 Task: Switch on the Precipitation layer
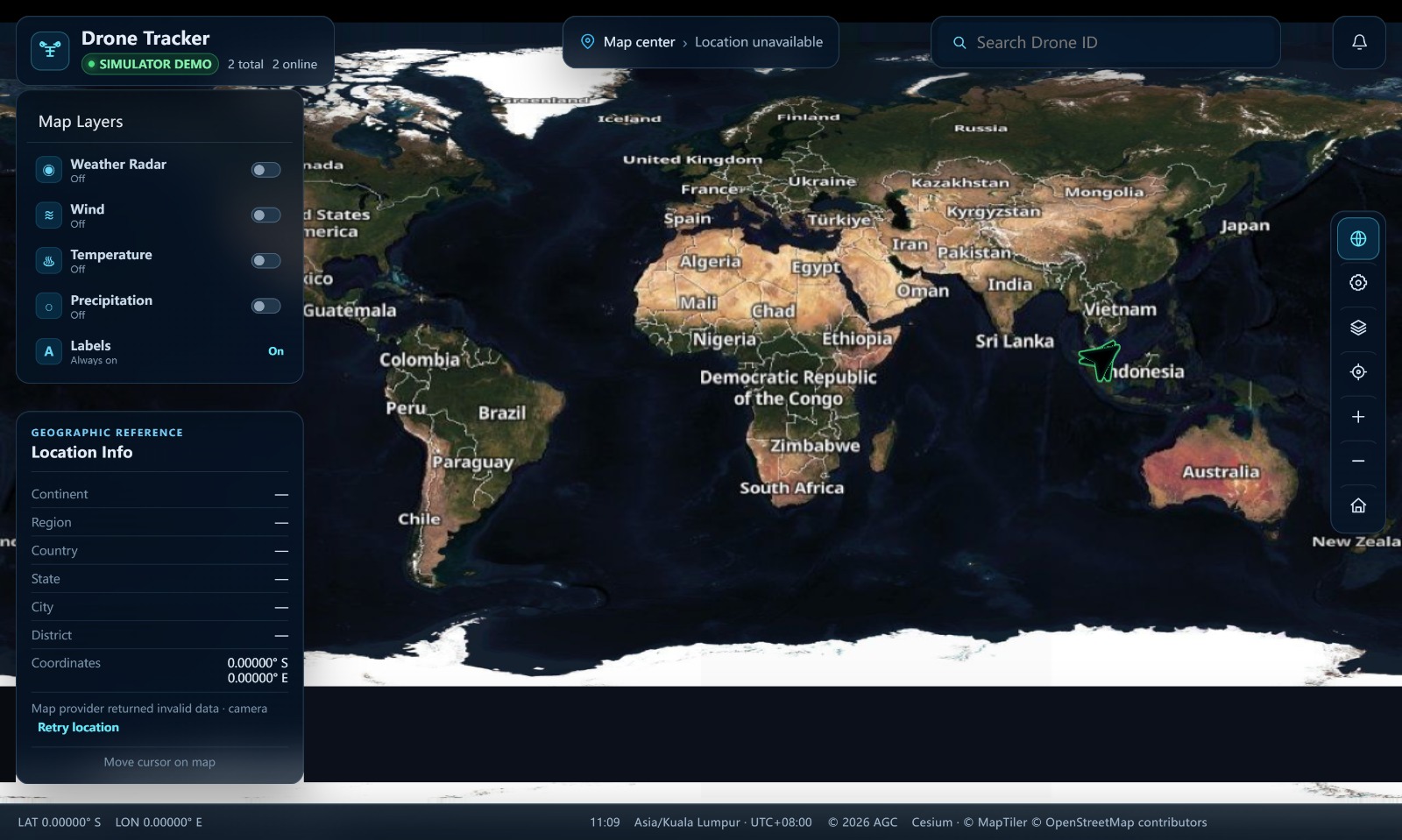click(266, 307)
